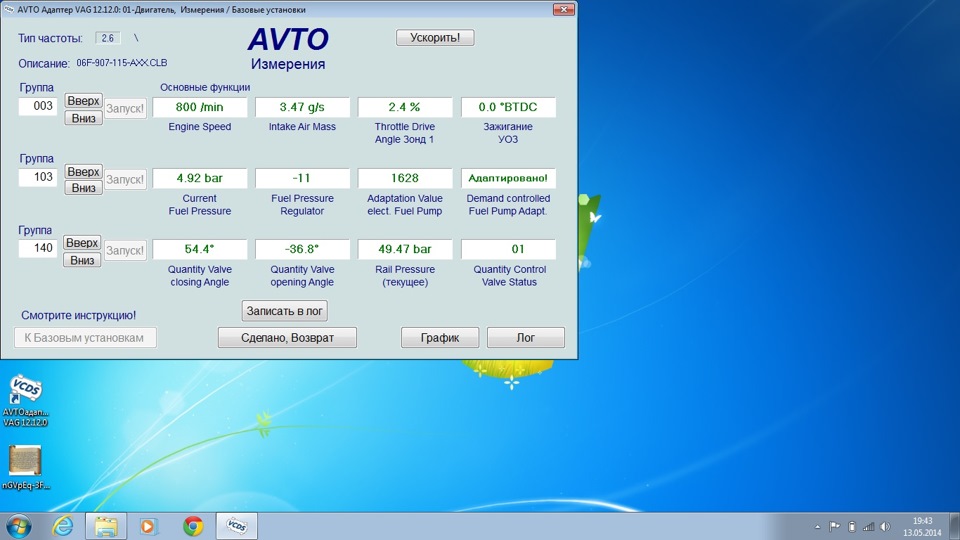Click the Запуск! button for group 103
The height and width of the screenshot is (540, 960).
(x=126, y=179)
